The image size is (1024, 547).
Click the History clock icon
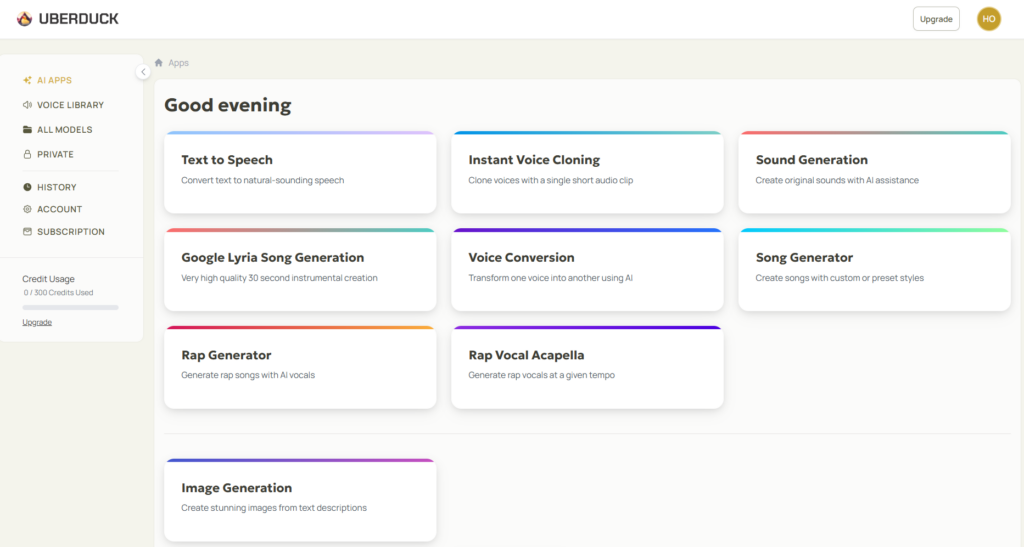(x=27, y=187)
